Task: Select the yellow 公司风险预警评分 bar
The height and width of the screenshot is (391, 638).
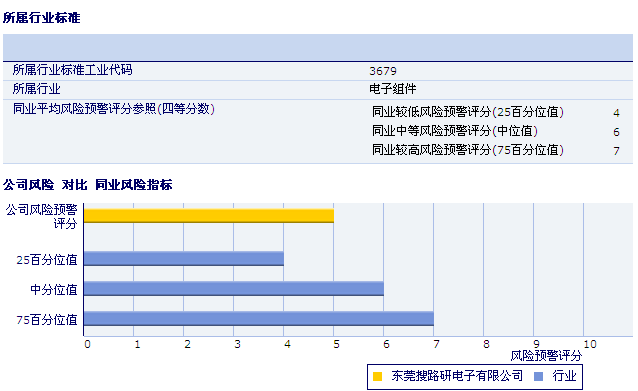Action: pos(209,216)
